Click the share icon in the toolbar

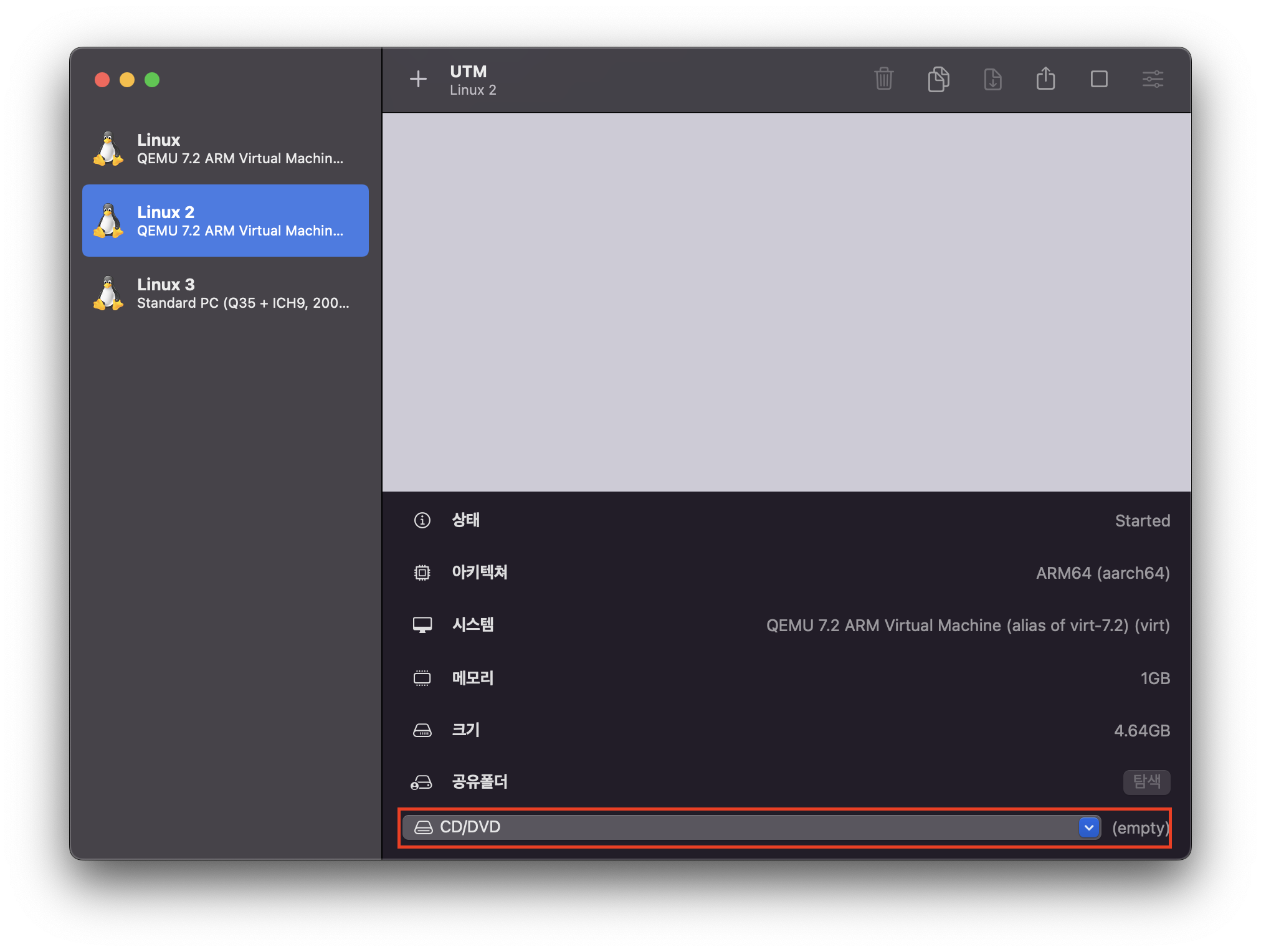coord(1045,79)
